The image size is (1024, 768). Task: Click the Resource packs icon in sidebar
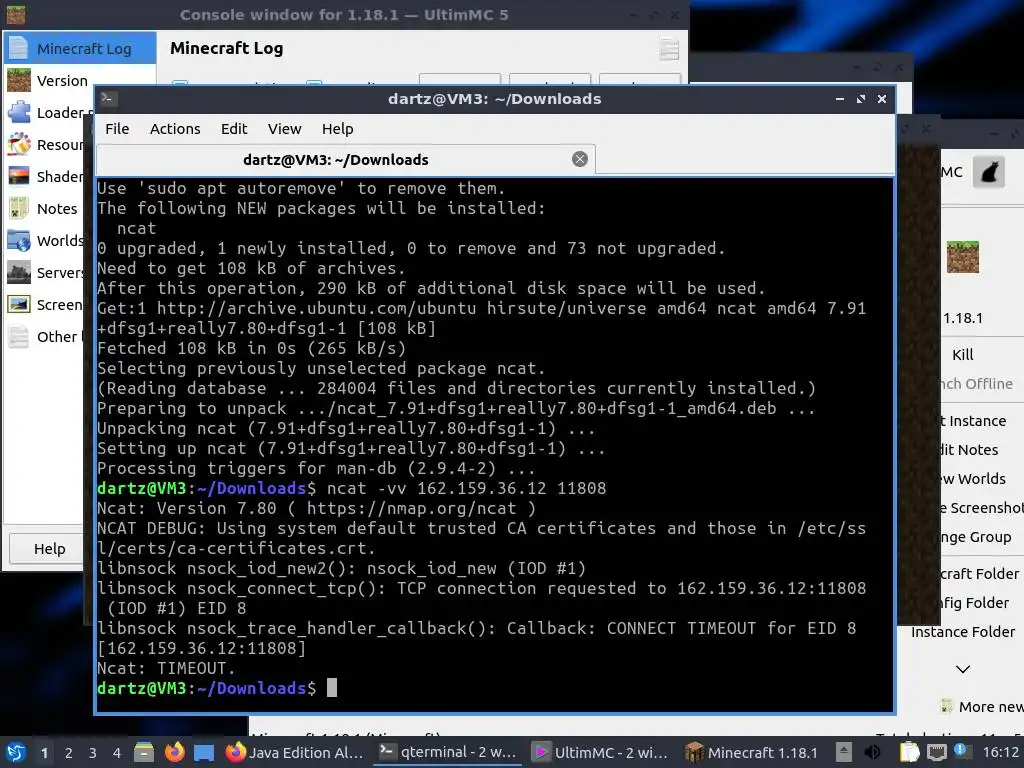click(x=19, y=144)
